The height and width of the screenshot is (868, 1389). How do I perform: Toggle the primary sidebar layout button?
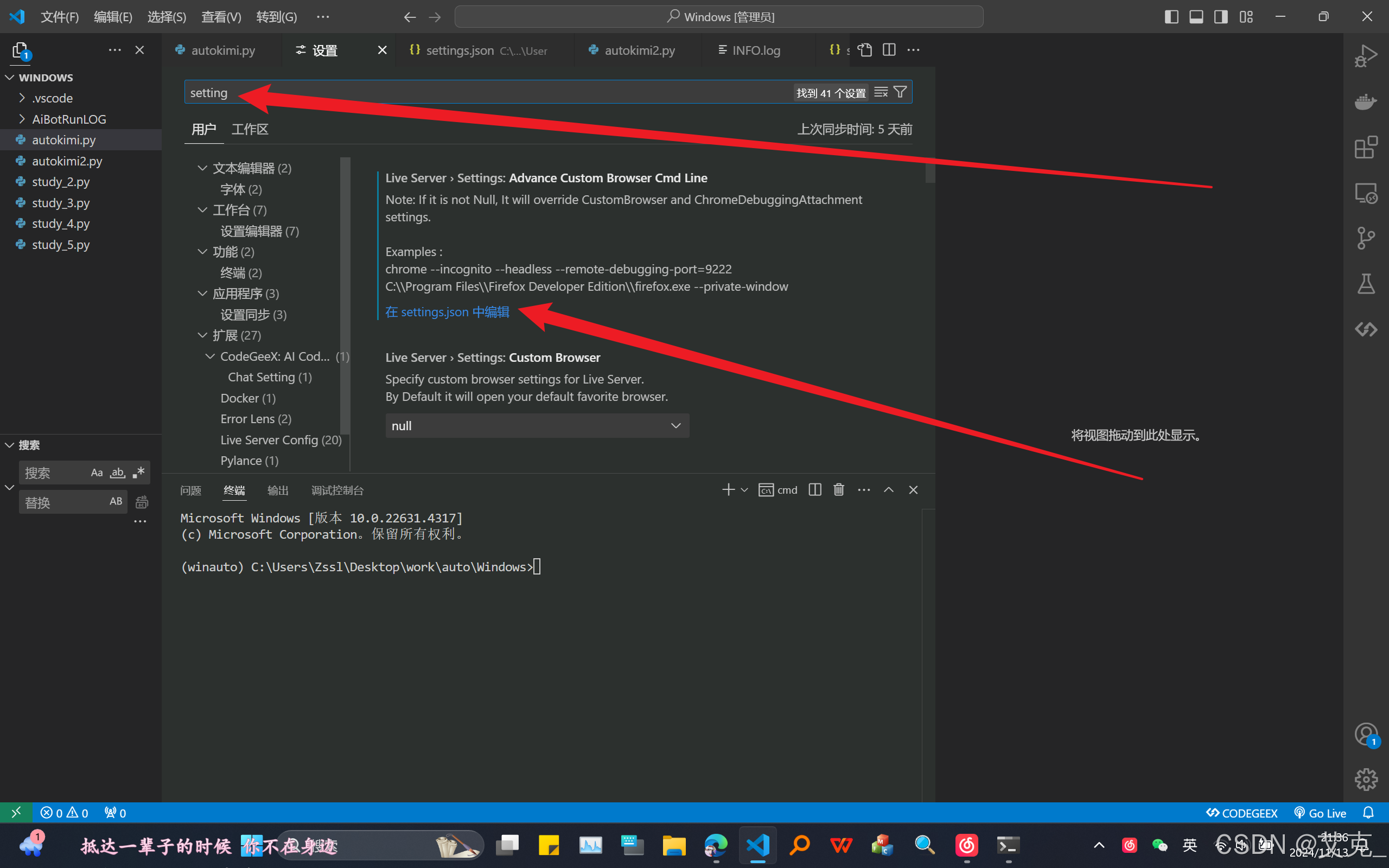[x=1171, y=16]
